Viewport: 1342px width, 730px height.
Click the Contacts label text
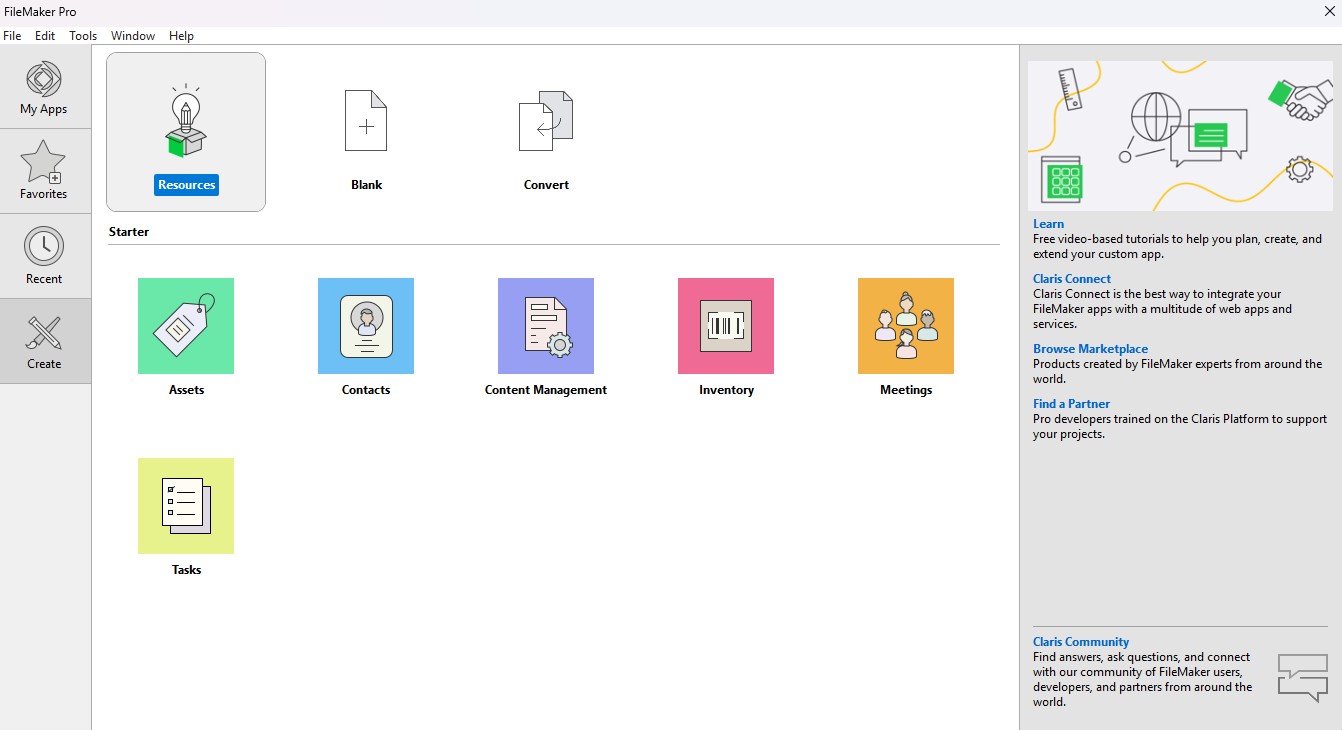366,390
